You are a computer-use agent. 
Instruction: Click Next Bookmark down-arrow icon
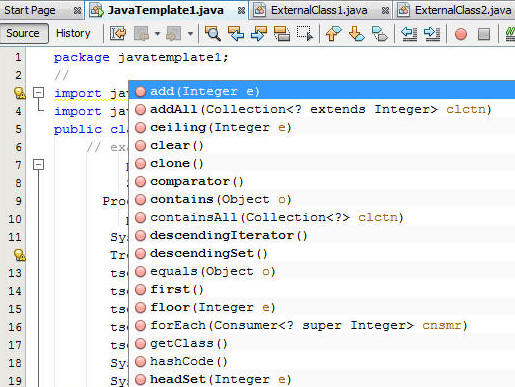[356, 33]
